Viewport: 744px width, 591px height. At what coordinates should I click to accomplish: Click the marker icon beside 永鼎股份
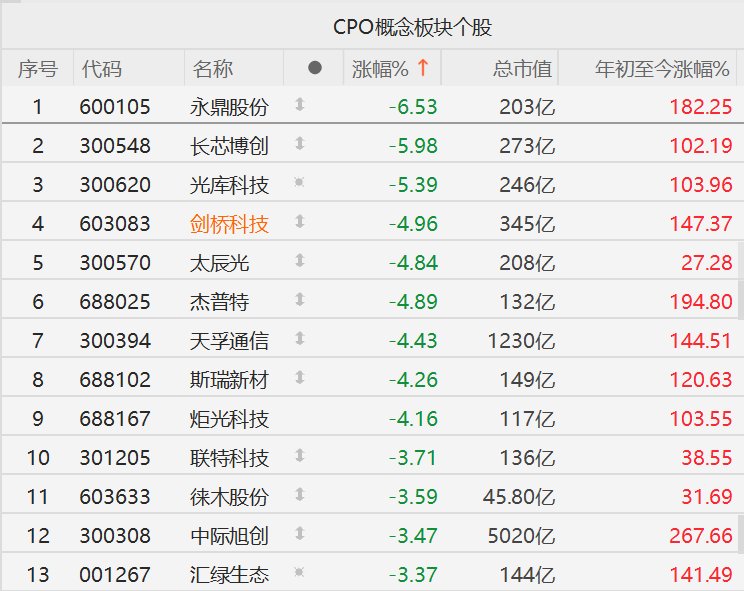tap(299, 106)
